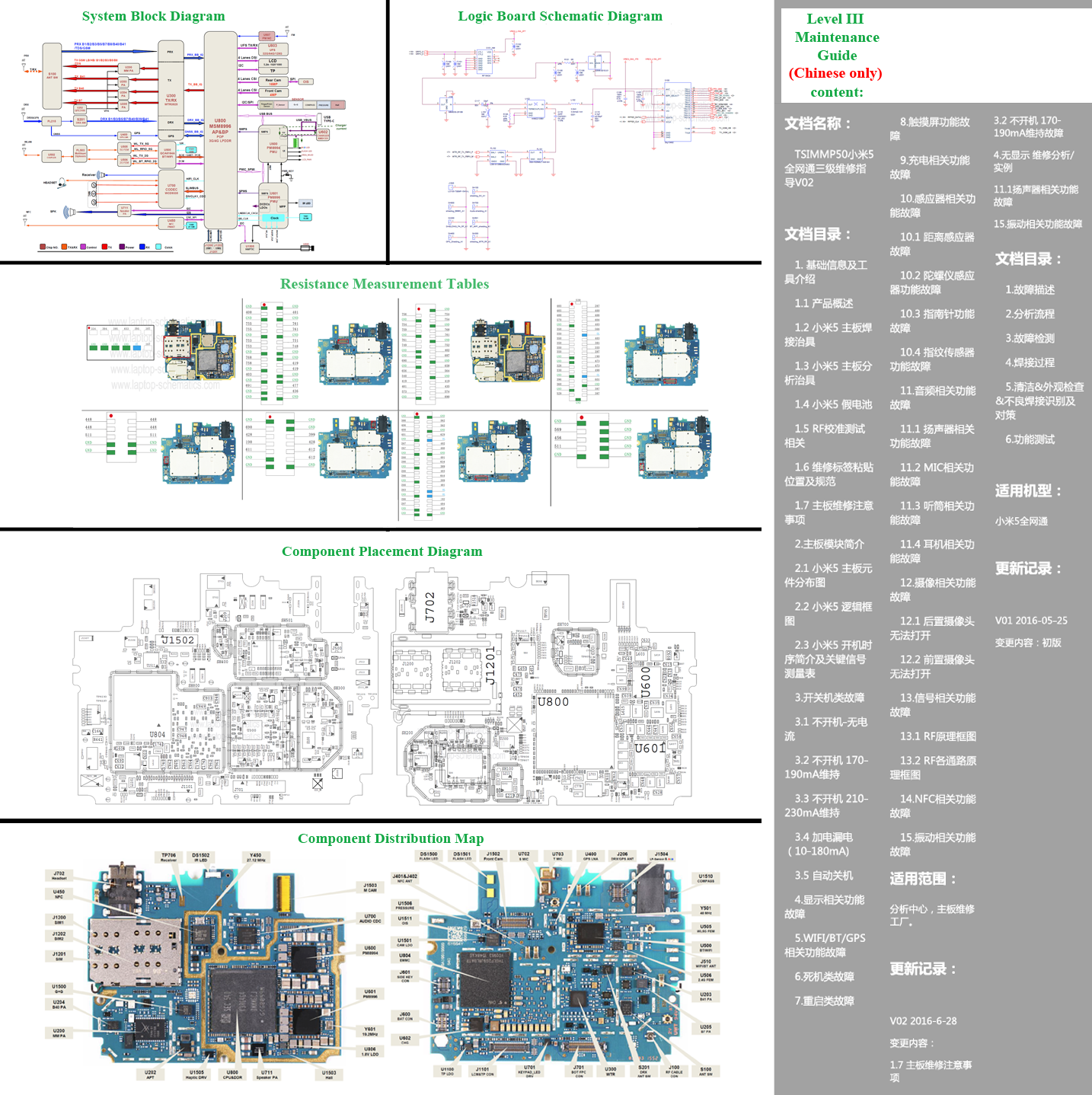This screenshot has width=1092, height=1095.
Task: Click the J1502 Front Cam callout label
Action: tap(493, 856)
